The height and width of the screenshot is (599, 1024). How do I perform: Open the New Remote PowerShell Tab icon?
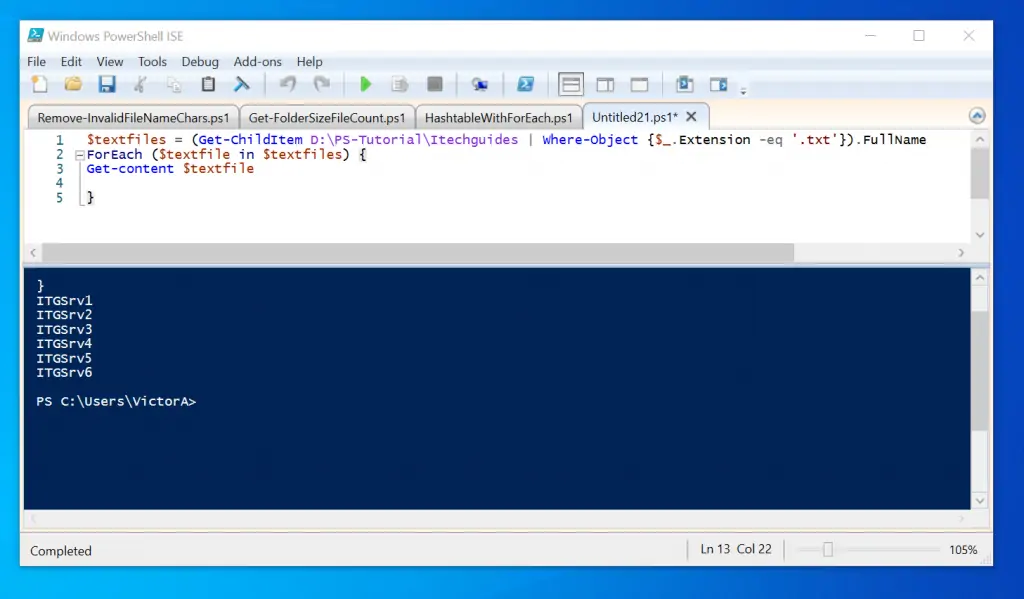point(480,85)
